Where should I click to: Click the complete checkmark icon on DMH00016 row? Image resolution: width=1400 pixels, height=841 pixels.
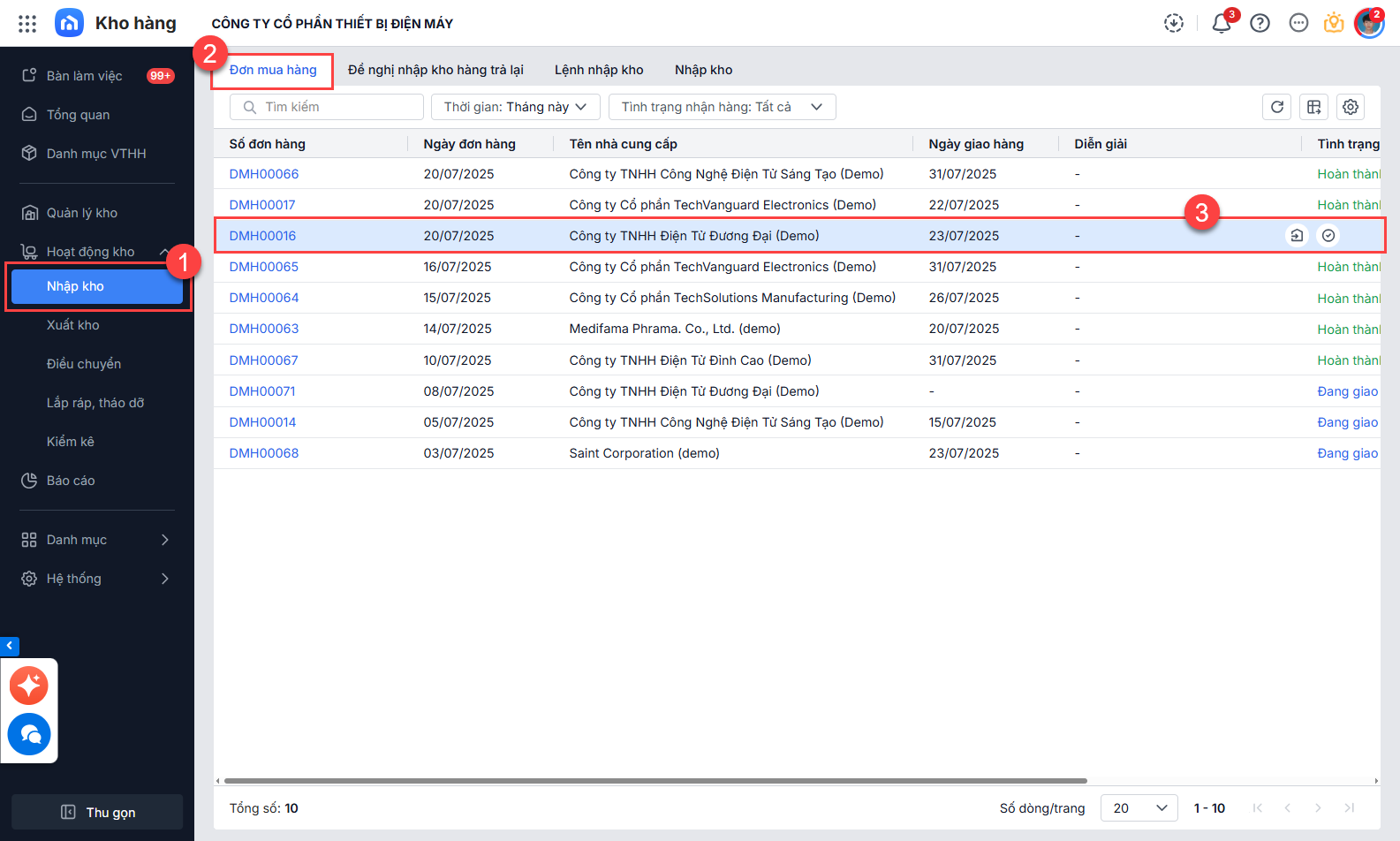1328,236
